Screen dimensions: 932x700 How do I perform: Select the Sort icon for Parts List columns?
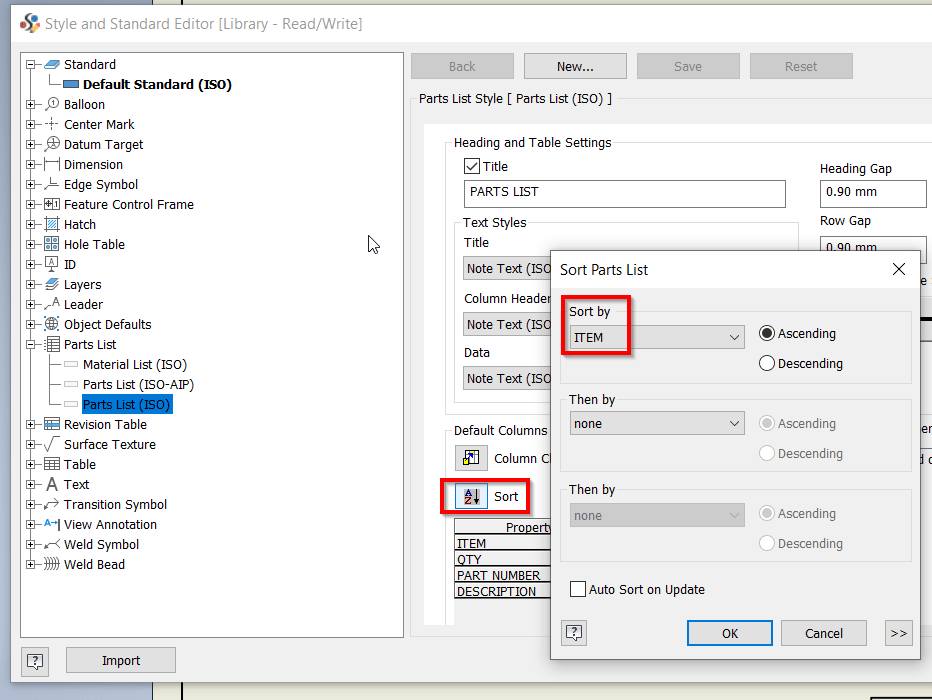tap(470, 496)
